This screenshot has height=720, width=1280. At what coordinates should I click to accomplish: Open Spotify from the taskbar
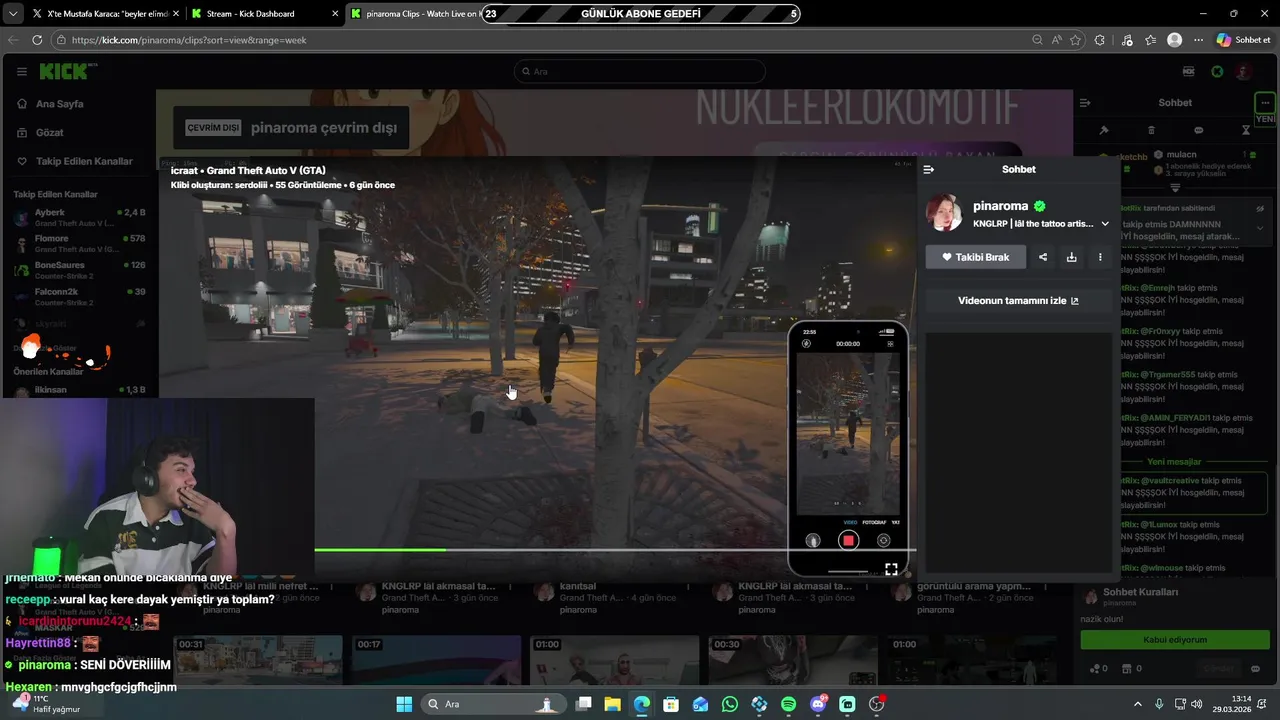[x=788, y=704]
